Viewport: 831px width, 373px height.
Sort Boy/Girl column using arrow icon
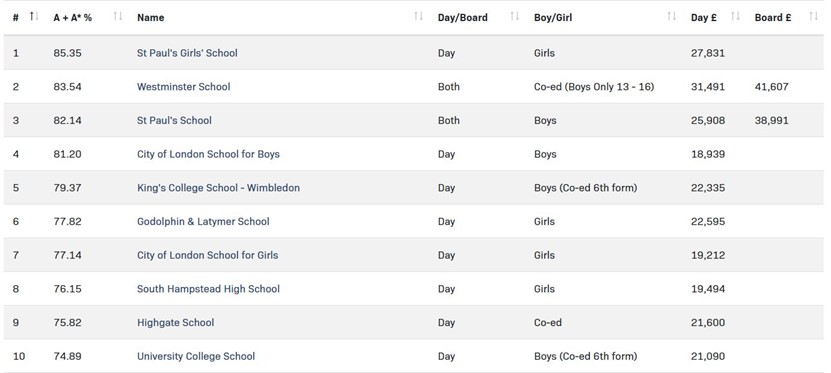click(x=671, y=17)
